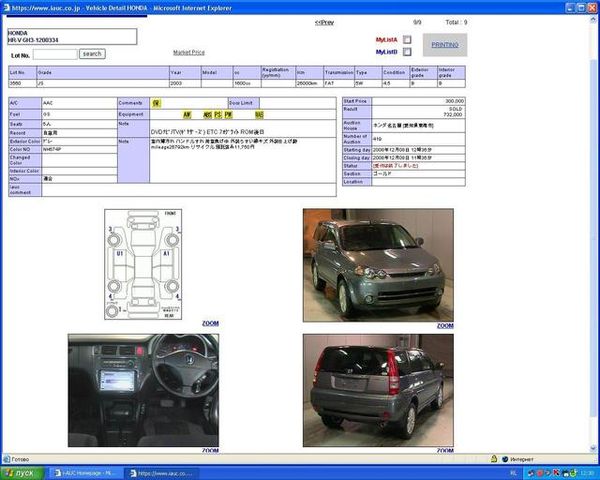Click the FAT transmission cell
The height and width of the screenshot is (480, 600).
[339, 83]
